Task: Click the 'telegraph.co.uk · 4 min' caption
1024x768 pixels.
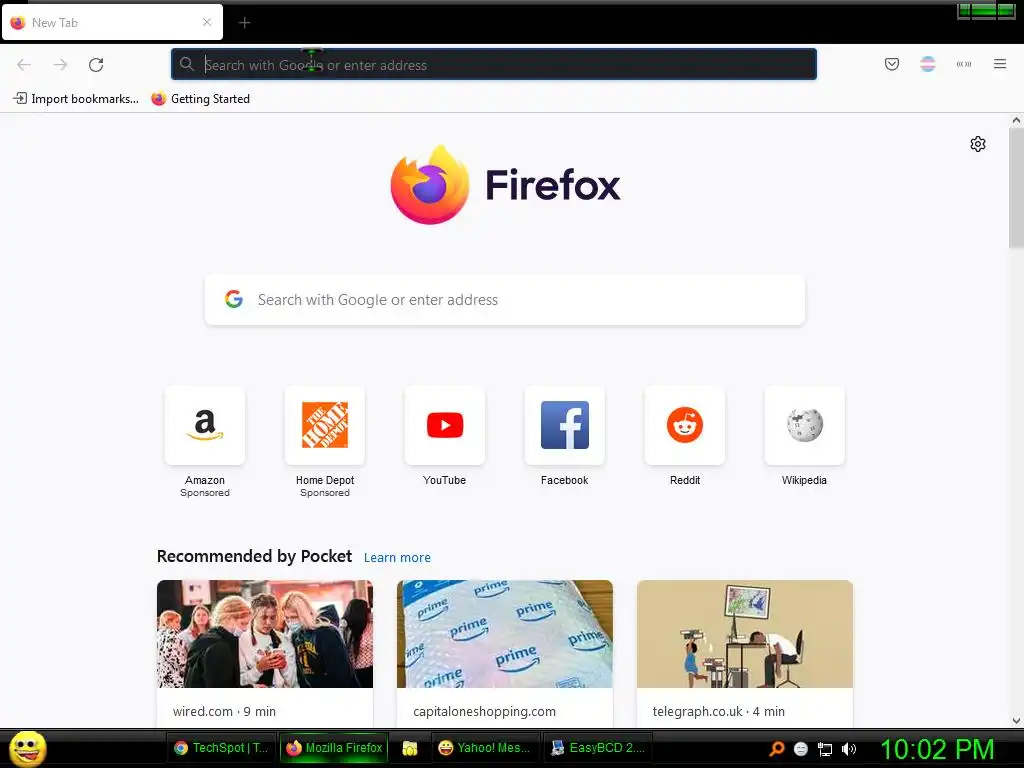Action: coord(718,711)
